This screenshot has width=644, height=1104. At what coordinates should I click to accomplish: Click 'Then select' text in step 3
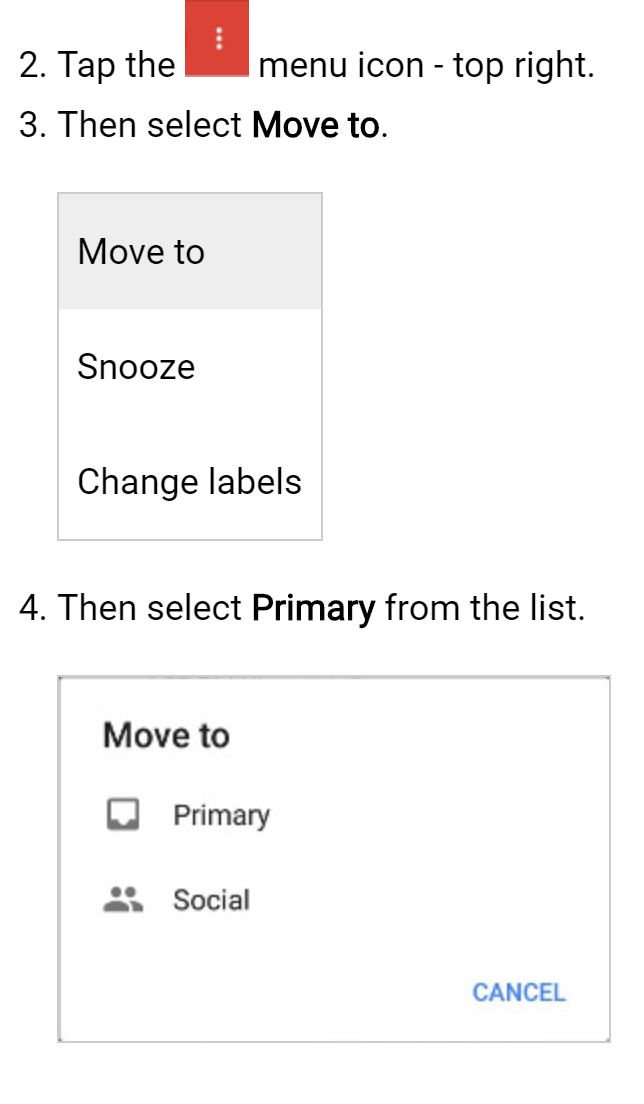click(150, 125)
